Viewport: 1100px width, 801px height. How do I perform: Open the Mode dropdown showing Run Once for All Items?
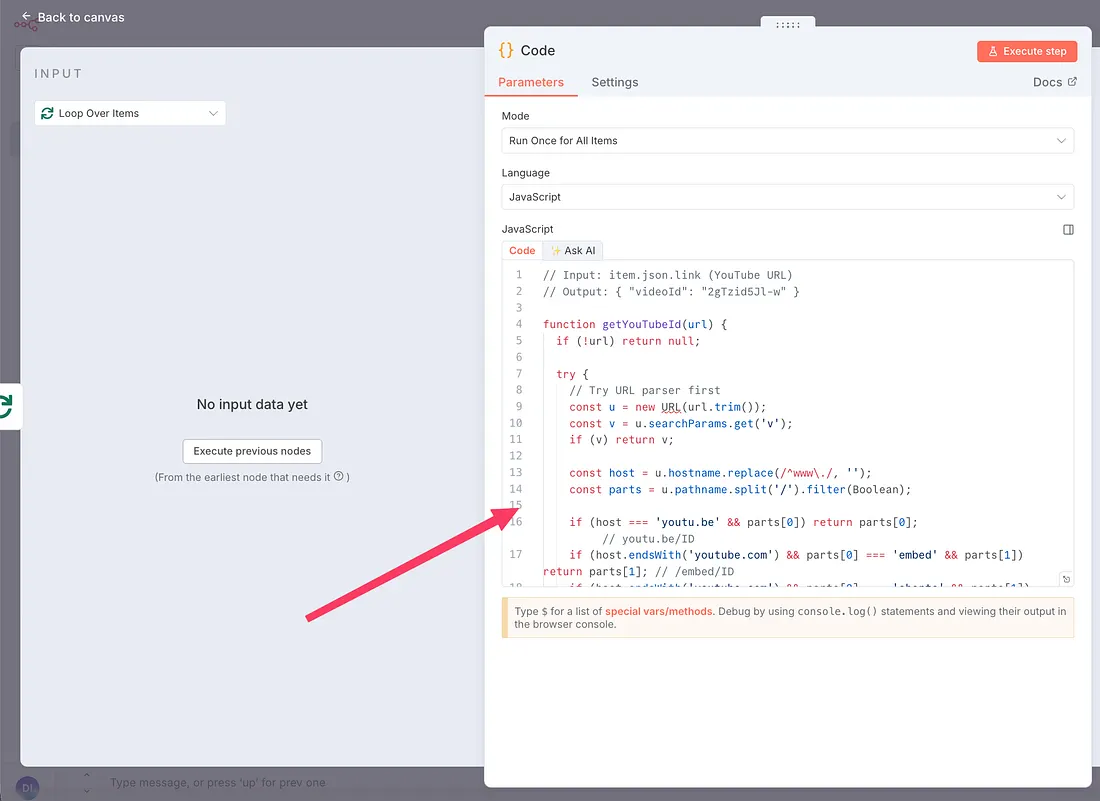tap(787, 141)
